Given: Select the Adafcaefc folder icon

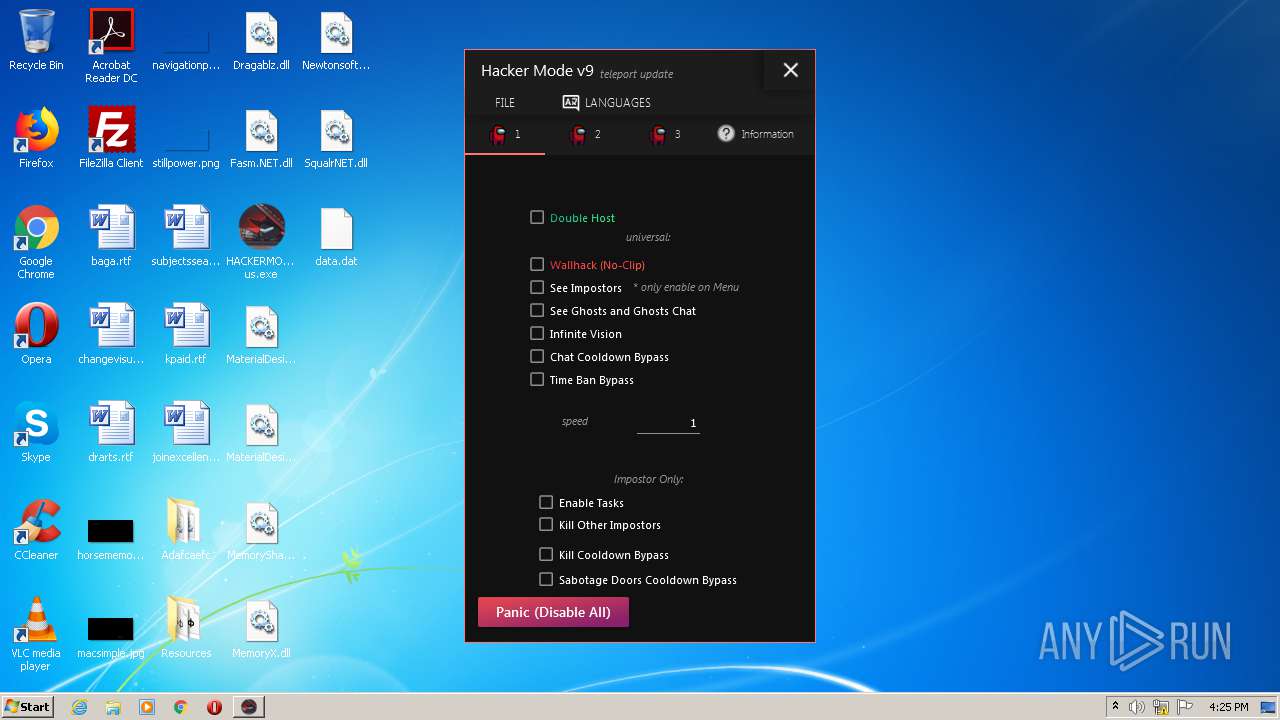Looking at the screenshot, I should point(186,530).
